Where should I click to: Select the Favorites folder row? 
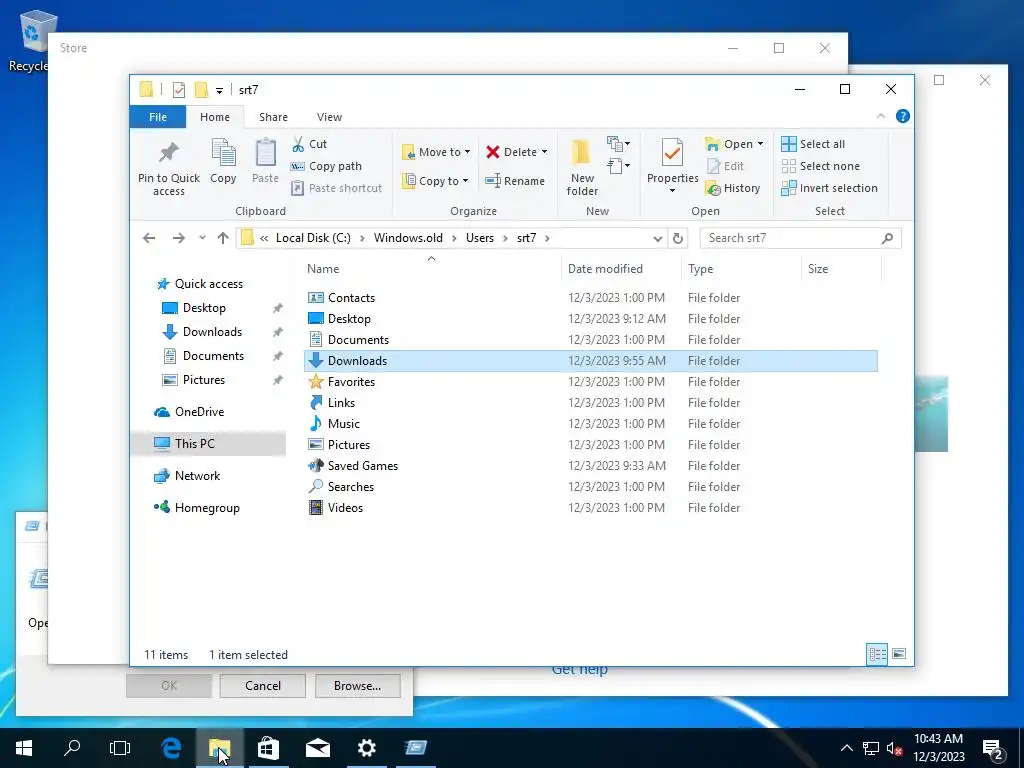(590, 382)
